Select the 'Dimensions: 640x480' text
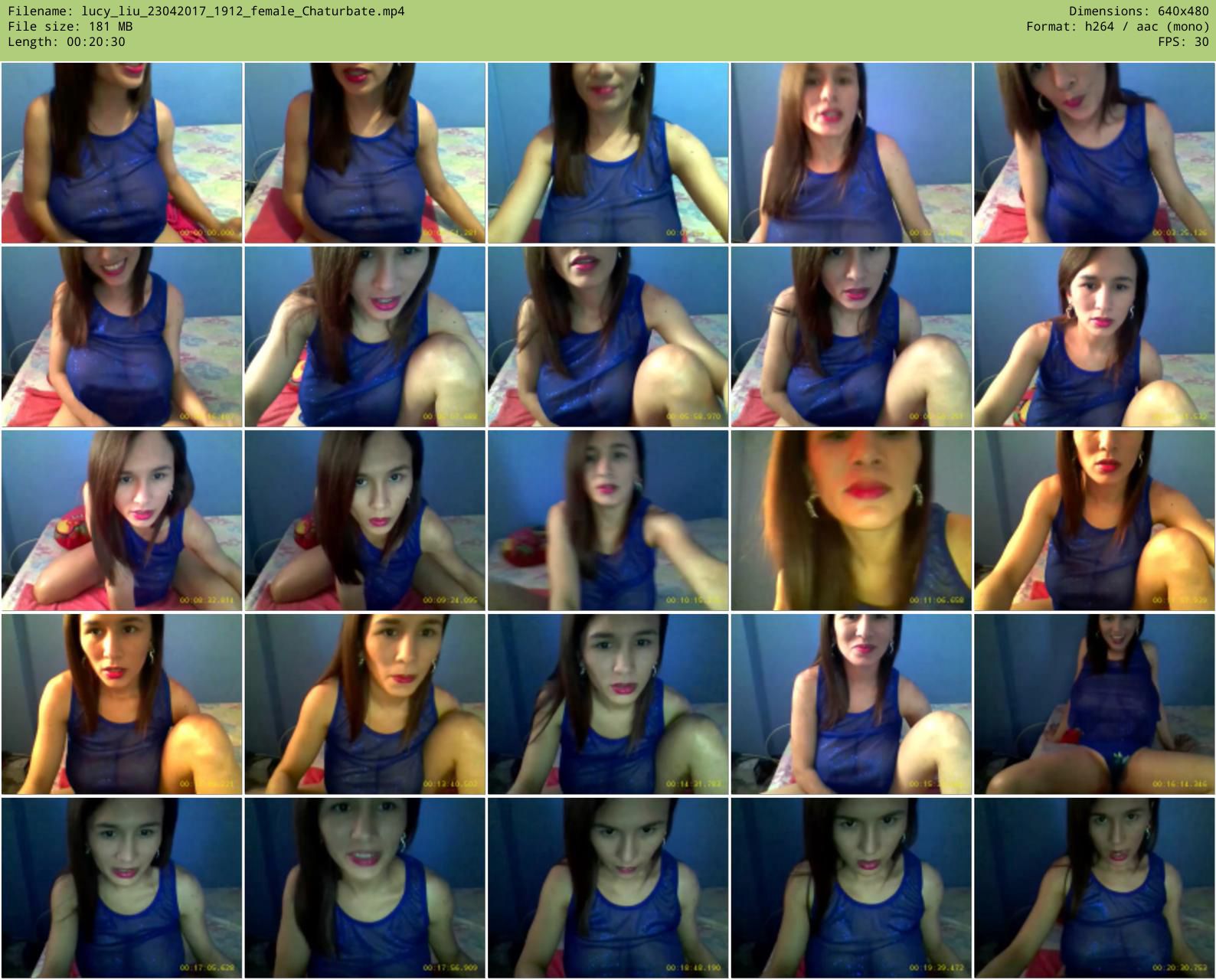 point(1139,11)
